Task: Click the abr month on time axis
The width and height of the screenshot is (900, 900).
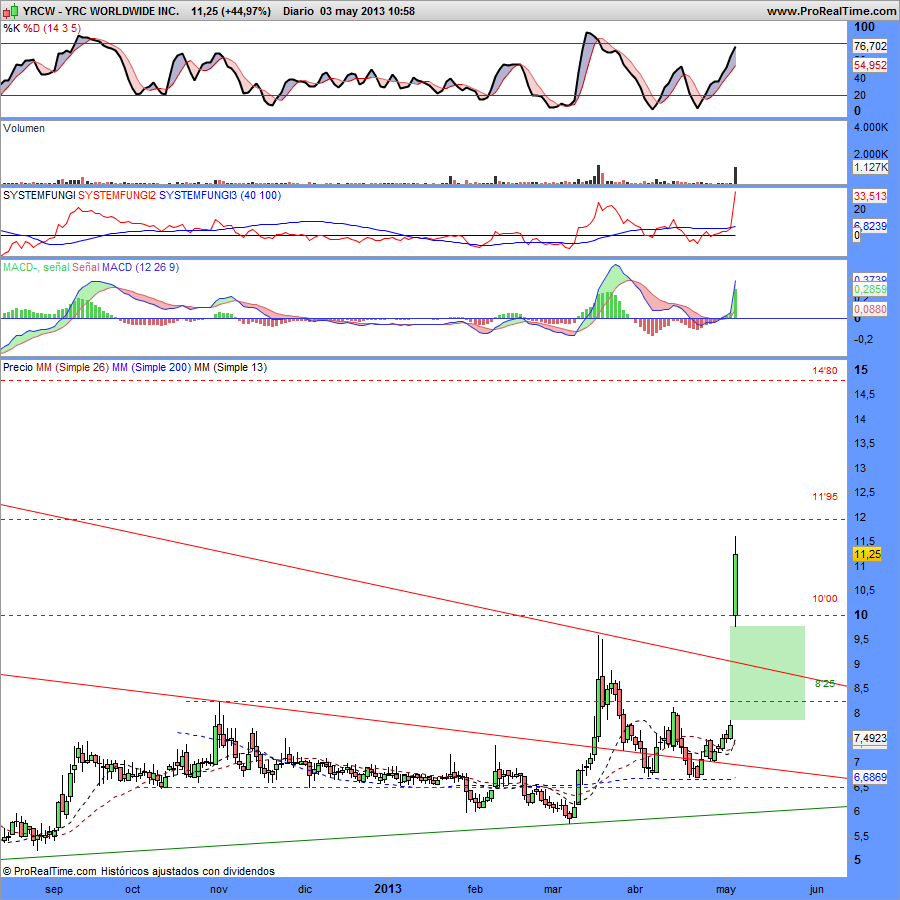Action: (635, 890)
